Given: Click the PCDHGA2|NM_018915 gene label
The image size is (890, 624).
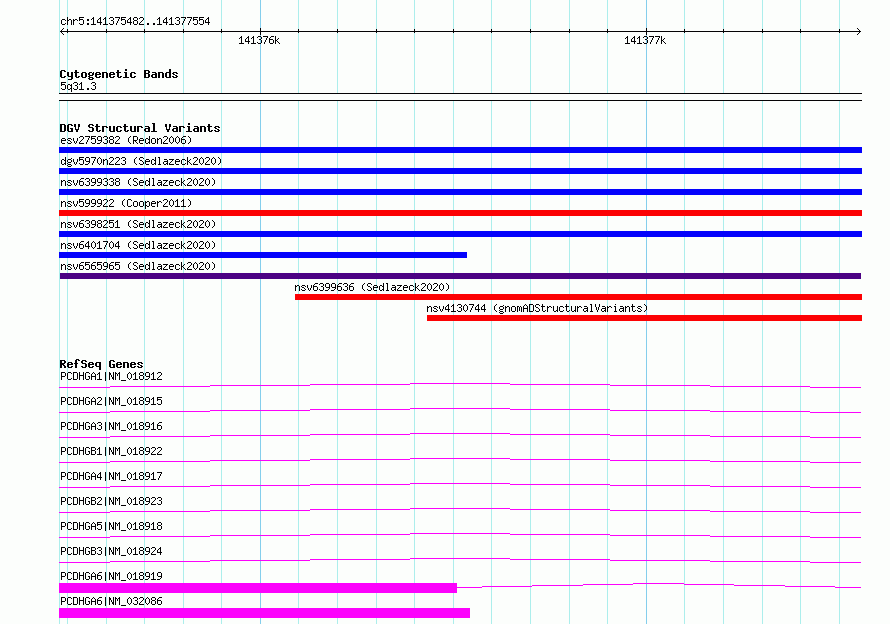Looking at the screenshot, I should (x=111, y=401).
